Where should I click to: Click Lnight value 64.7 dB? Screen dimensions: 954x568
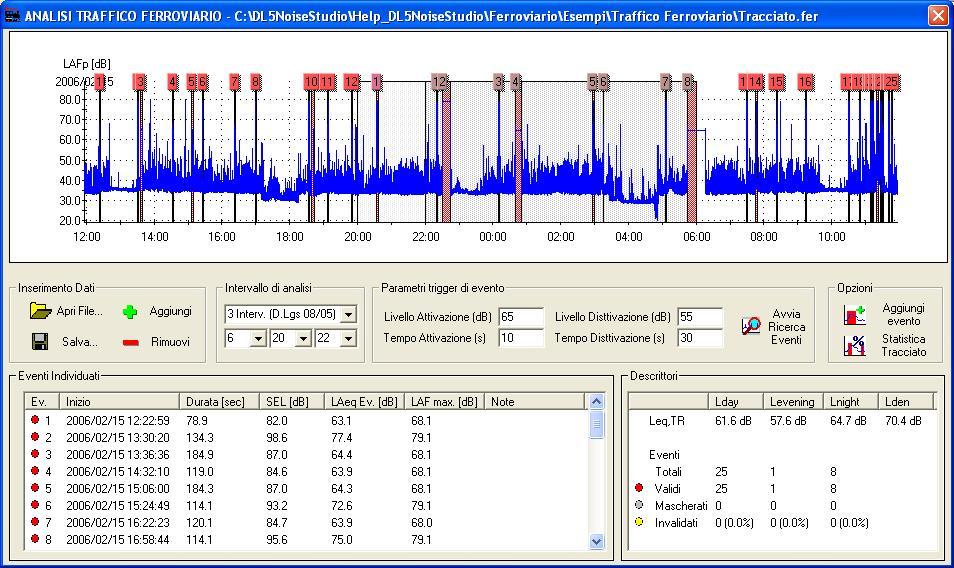click(848, 420)
